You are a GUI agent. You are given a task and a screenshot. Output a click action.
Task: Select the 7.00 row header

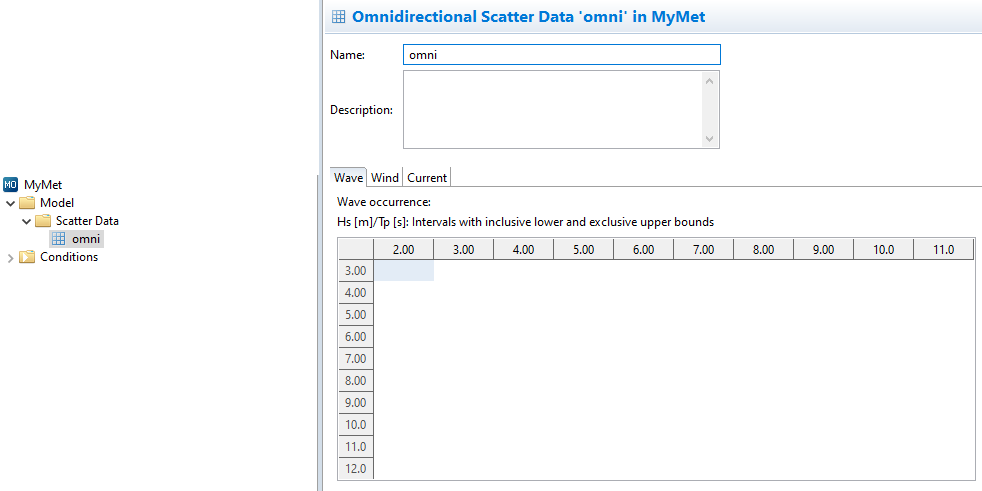(x=355, y=359)
